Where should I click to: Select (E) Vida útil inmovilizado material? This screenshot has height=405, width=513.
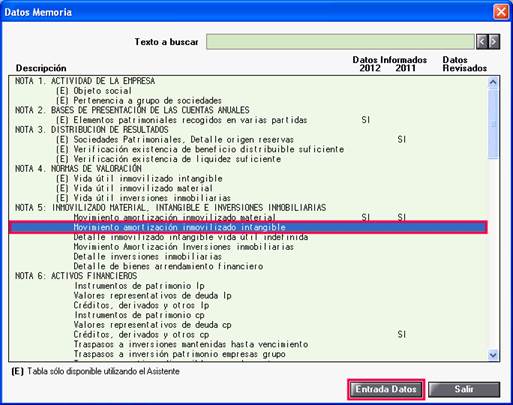[248, 188]
